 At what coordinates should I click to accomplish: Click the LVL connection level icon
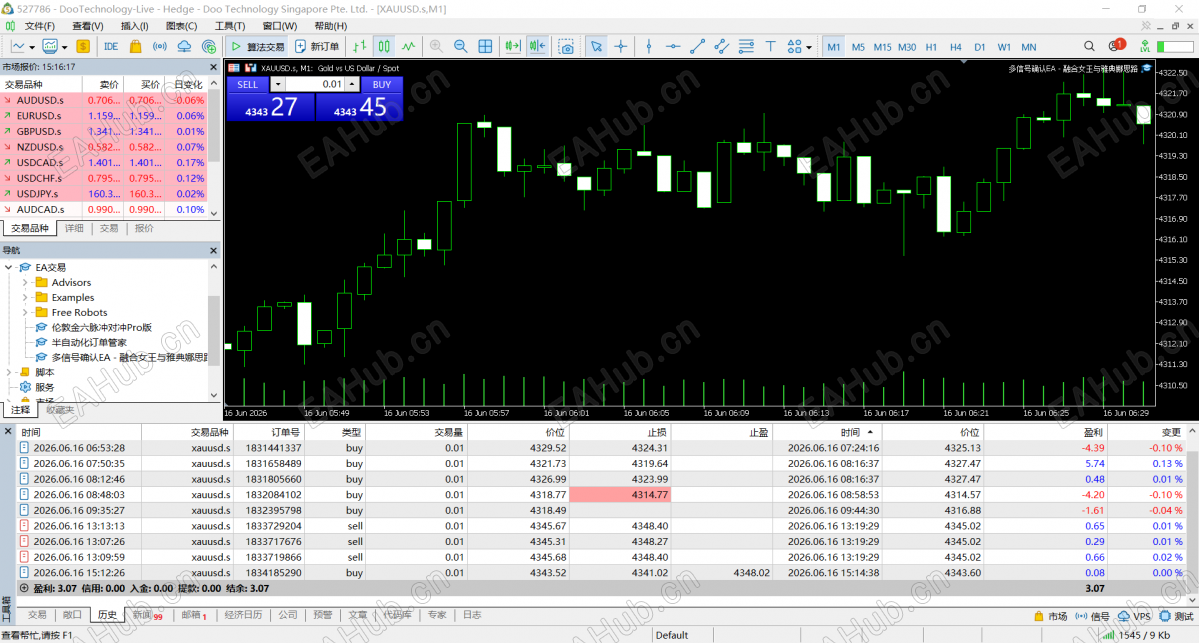coord(1145,47)
